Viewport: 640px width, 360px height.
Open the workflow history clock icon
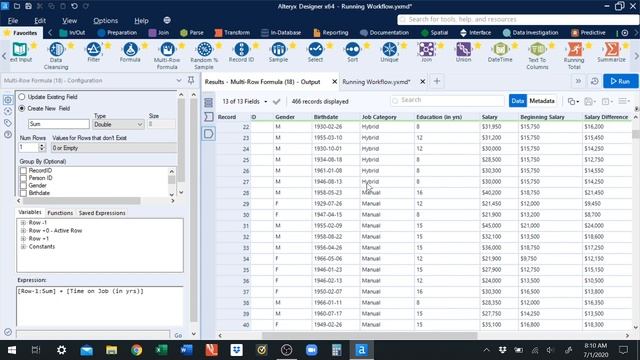coord(594,81)
